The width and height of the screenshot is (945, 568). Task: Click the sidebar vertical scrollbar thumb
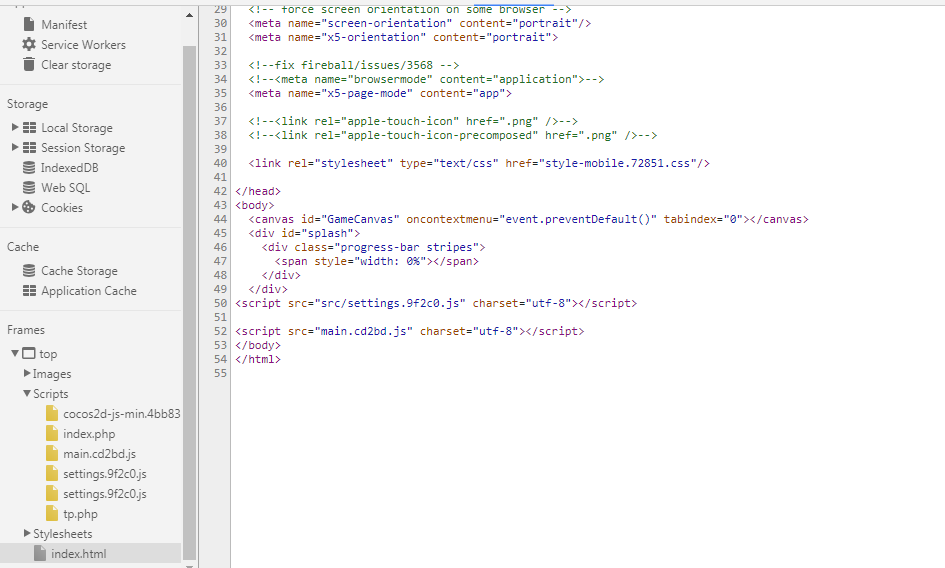click(189, 301)
